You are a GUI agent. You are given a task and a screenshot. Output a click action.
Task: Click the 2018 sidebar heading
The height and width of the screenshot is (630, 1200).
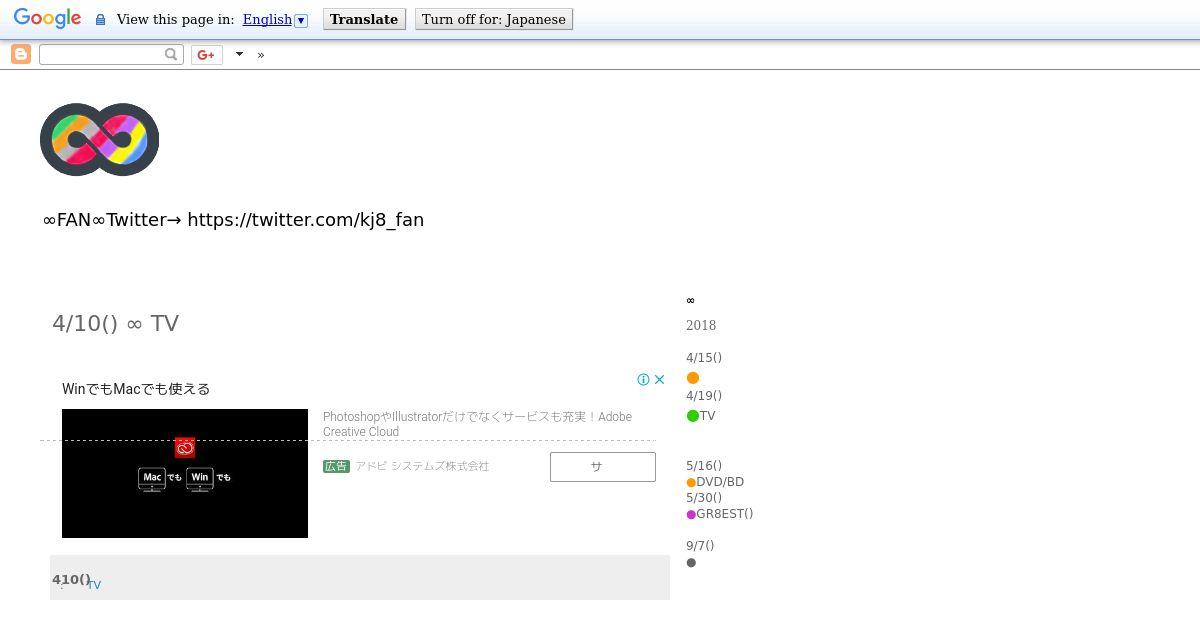(701, 325)
